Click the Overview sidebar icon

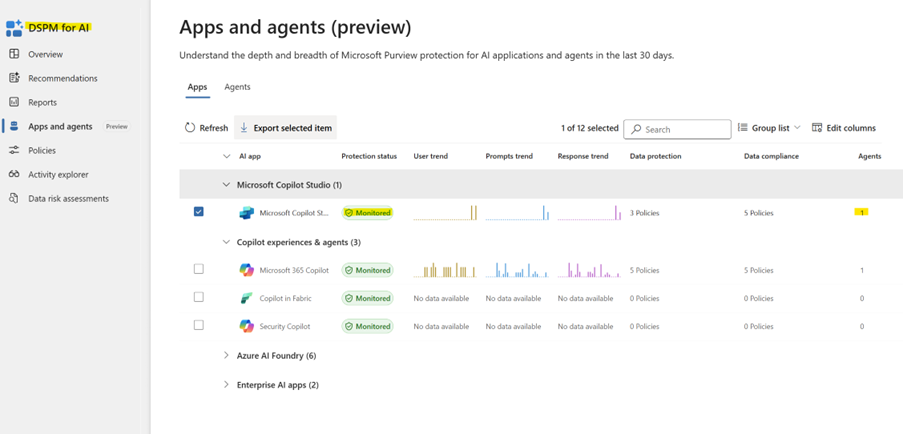(x=14, y=54)
